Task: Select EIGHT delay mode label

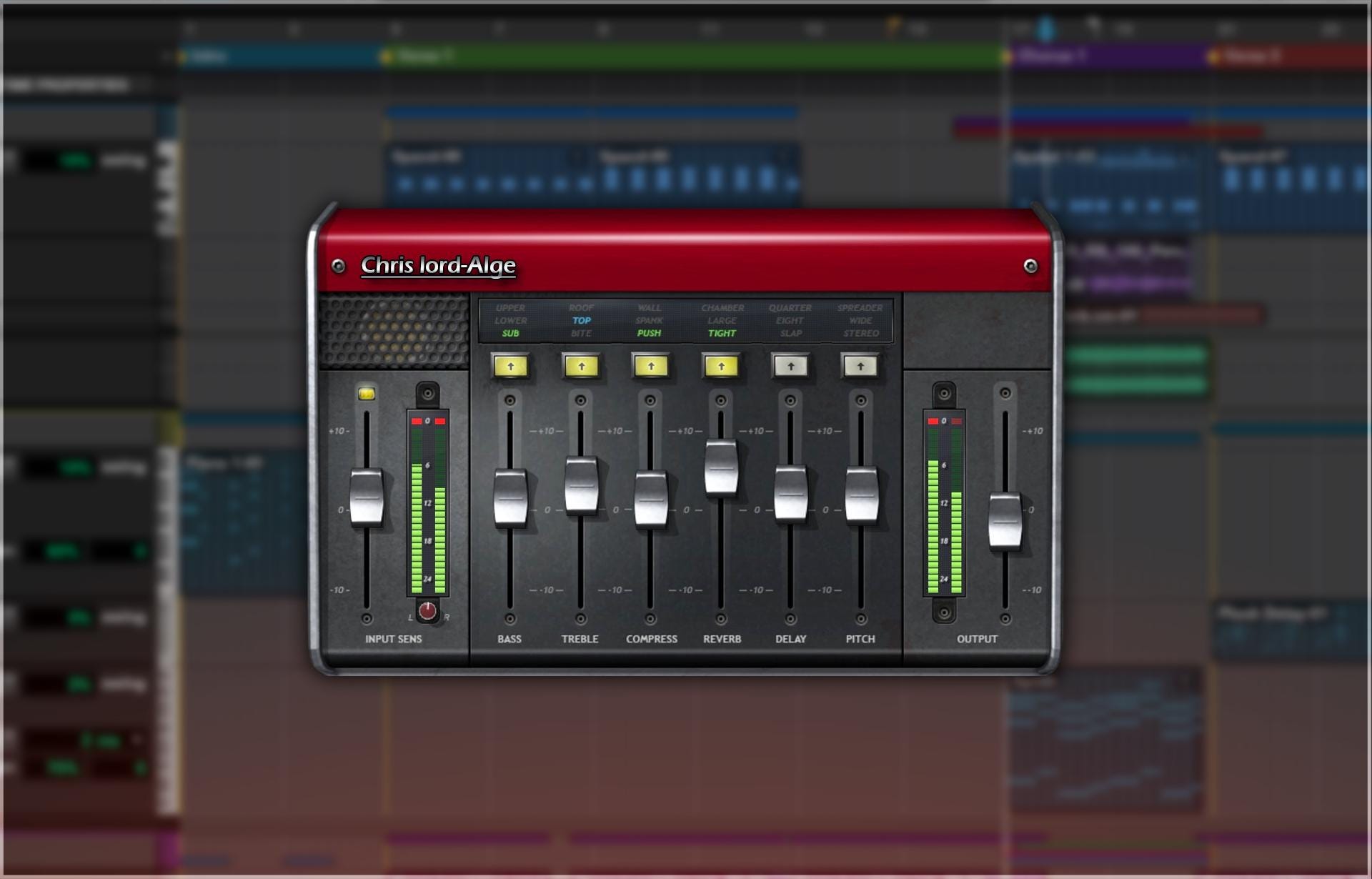Action: (x=790, y=321)
